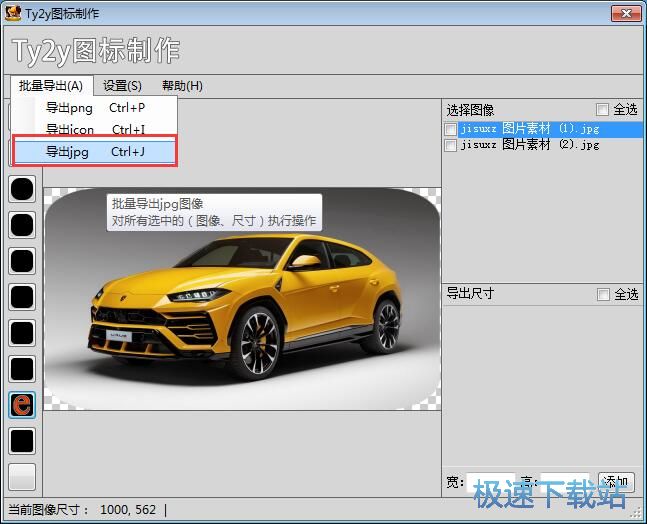Open the 设置(S) menu
The image size is (647, 524).
(x=122, y=86)
